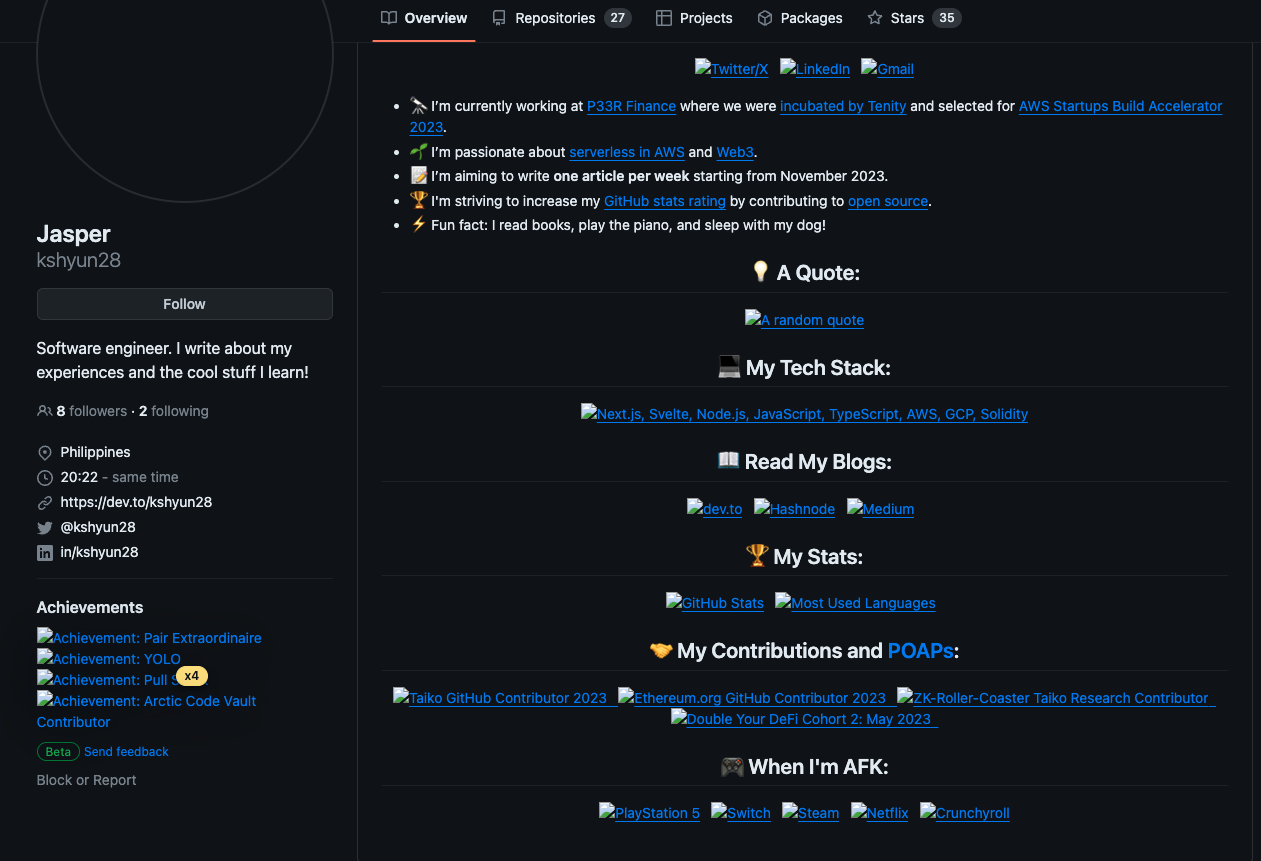Image resolution: width=1261 pixels, height=861 pixels.
Task: View the Taiko GitHub Contributor 2023 badge
Action: click(x=503, y=698)
